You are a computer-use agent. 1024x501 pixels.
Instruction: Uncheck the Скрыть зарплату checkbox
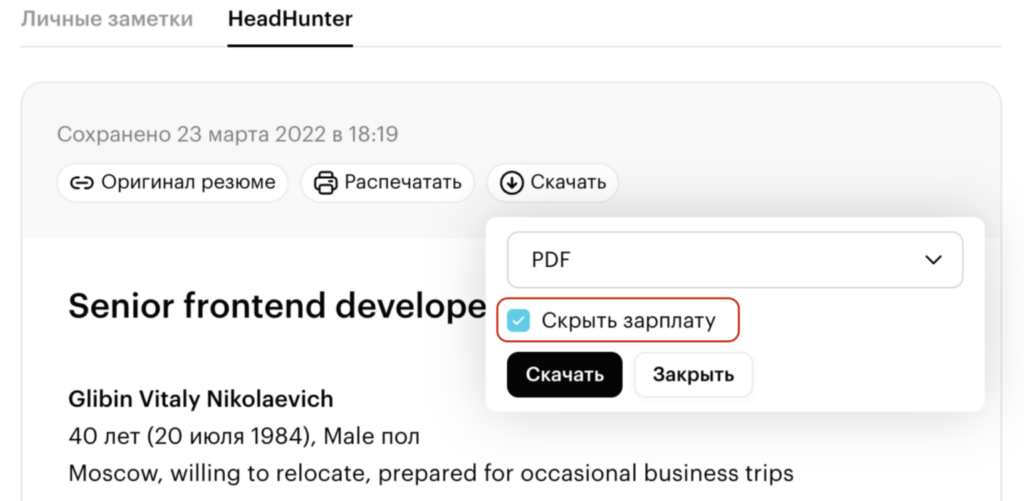point(519,321)
